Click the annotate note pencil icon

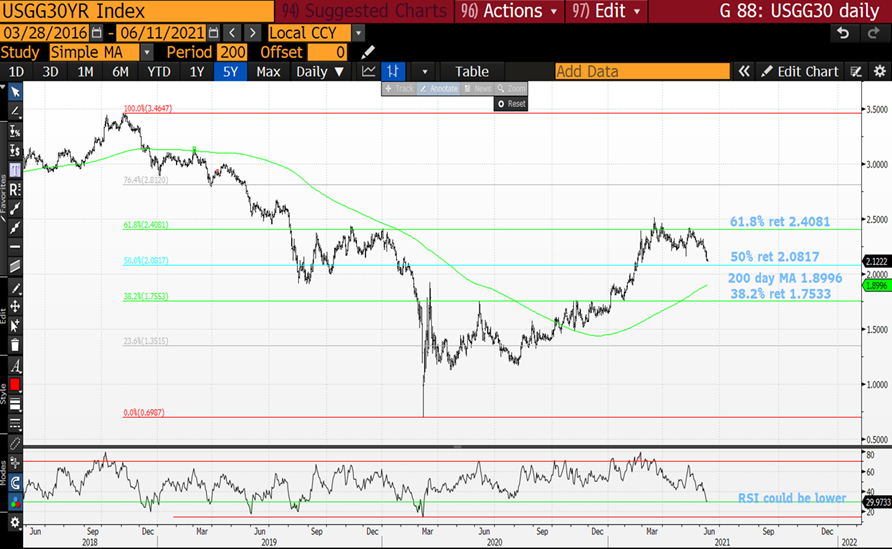tap(856, 72)
